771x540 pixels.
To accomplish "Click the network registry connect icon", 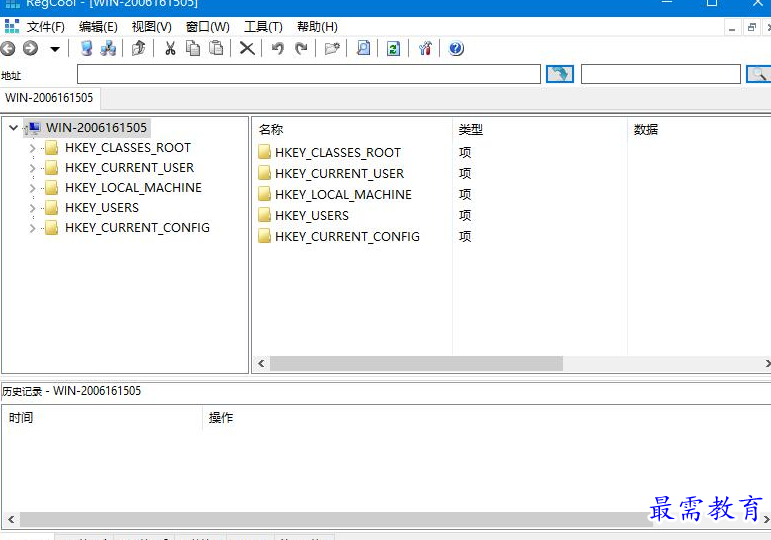I will [108, 48].
